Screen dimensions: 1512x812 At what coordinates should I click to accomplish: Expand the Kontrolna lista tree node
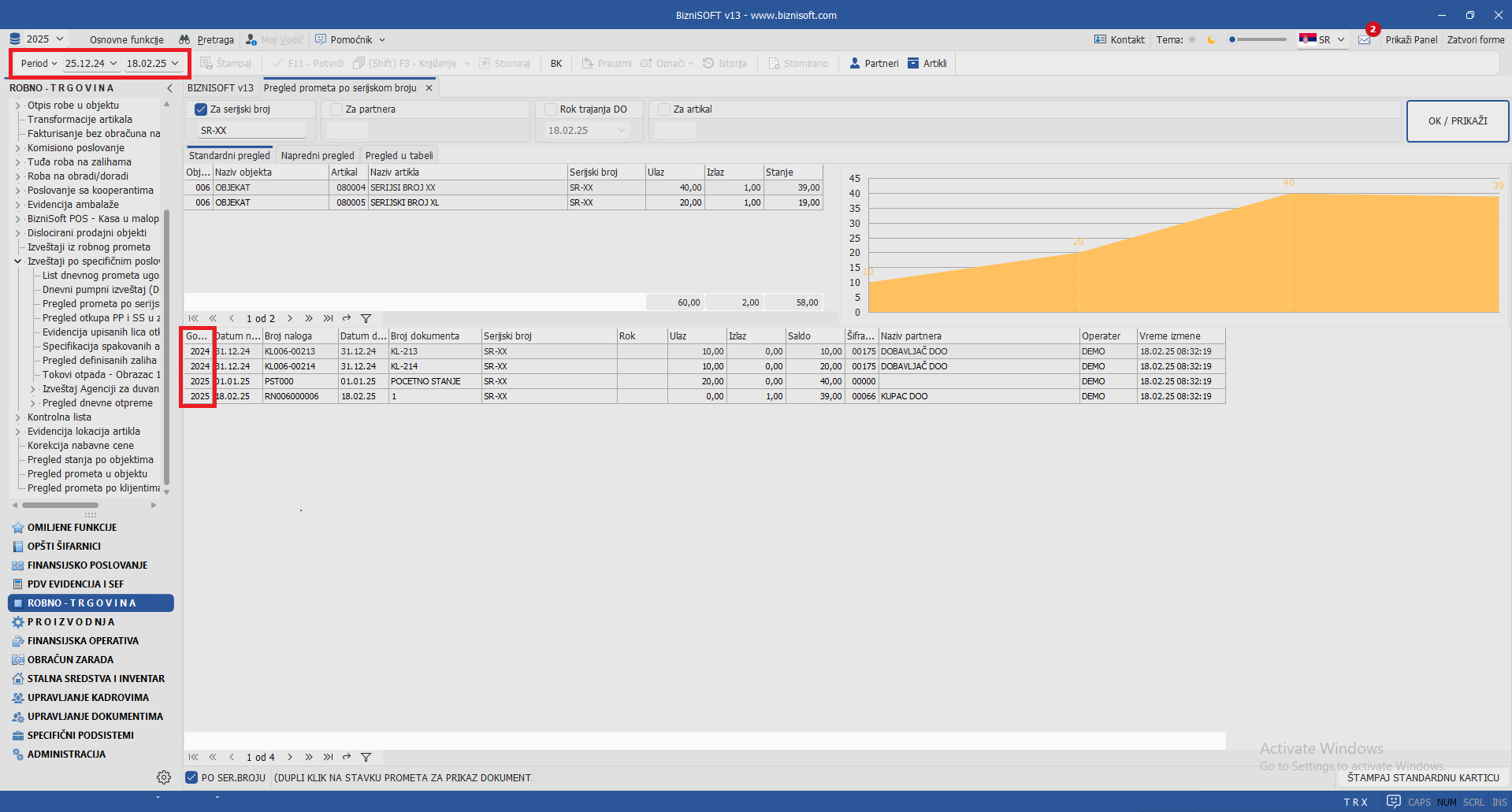pos(18,417)
